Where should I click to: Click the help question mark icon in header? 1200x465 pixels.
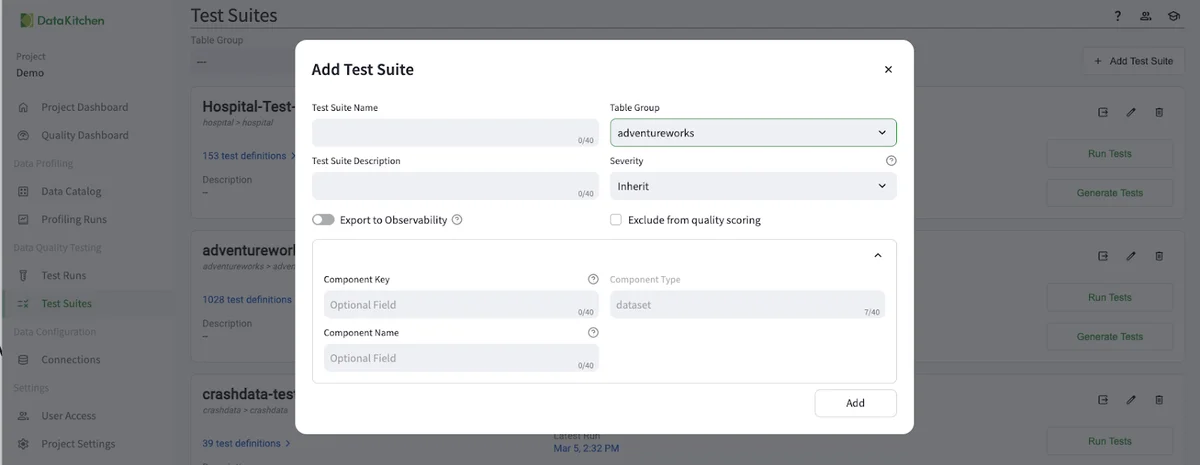click(1118, 17)
